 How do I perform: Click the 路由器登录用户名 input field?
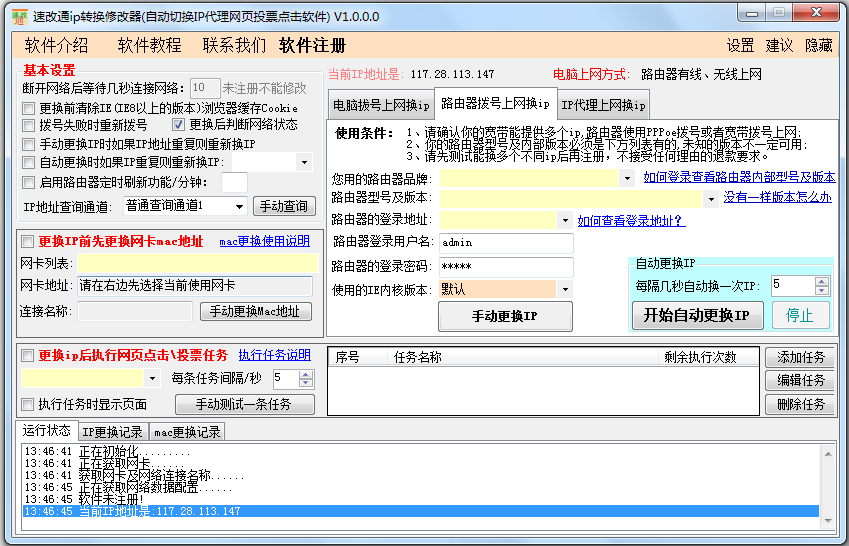[505, 243]
